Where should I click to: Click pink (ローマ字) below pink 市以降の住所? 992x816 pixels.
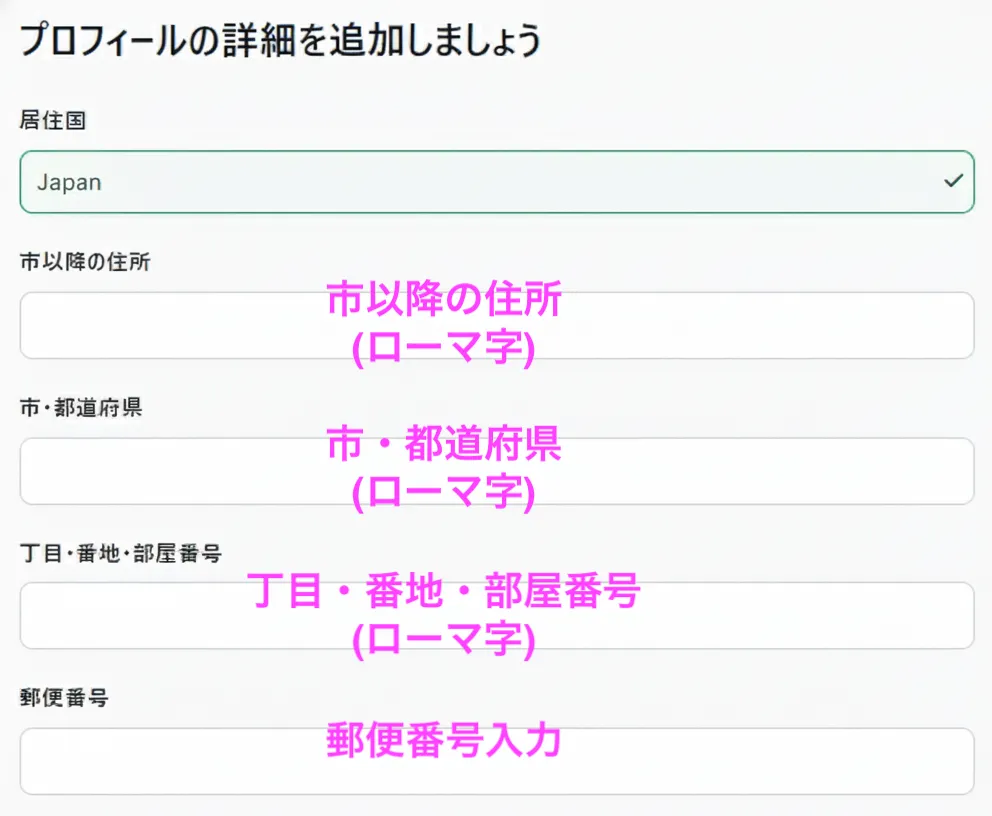tap(444, 347)
